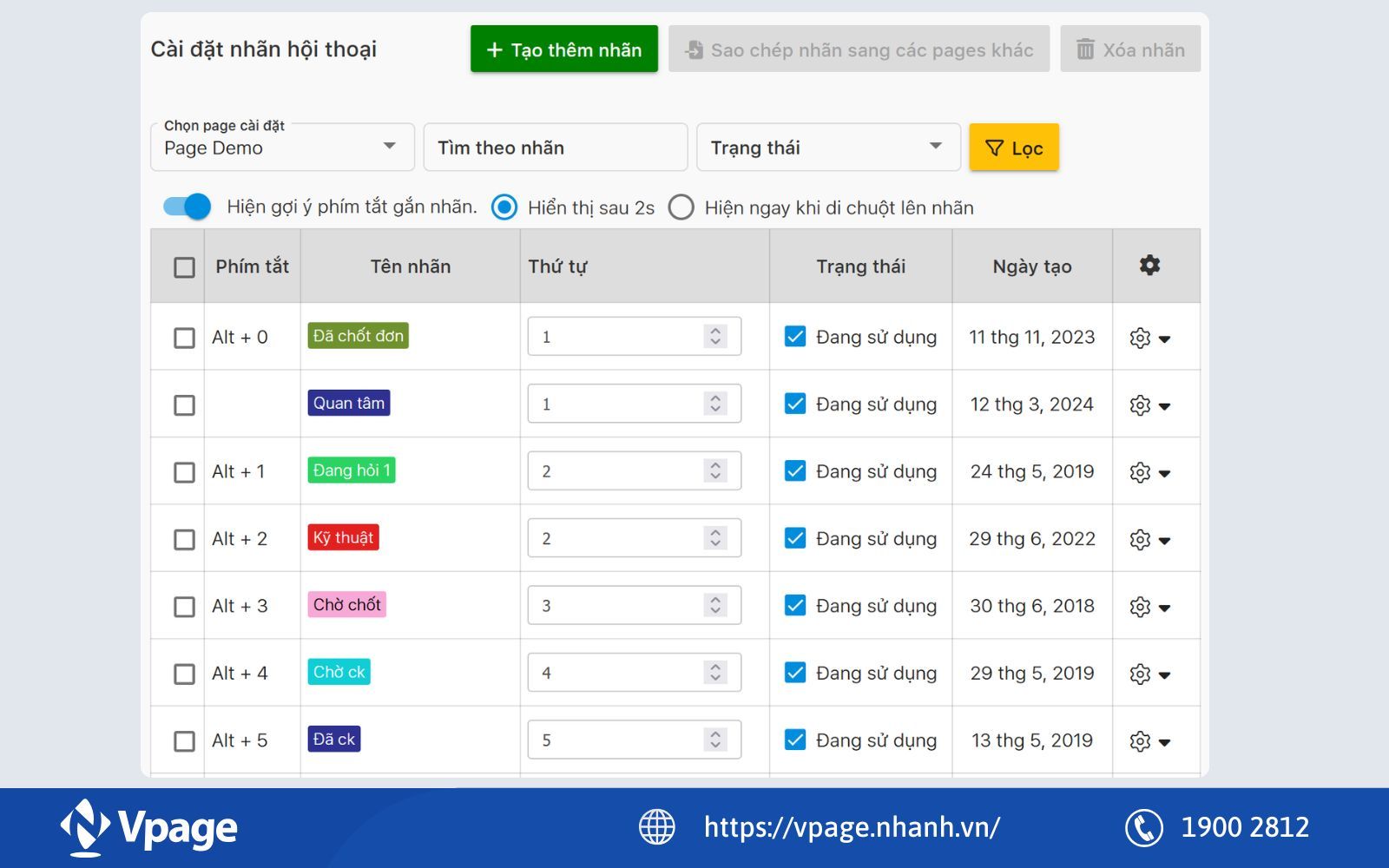Screen dimensions: 1389x868
Task: Click the shortcut text Alt + 5
Action: click(x=240, y=740)
